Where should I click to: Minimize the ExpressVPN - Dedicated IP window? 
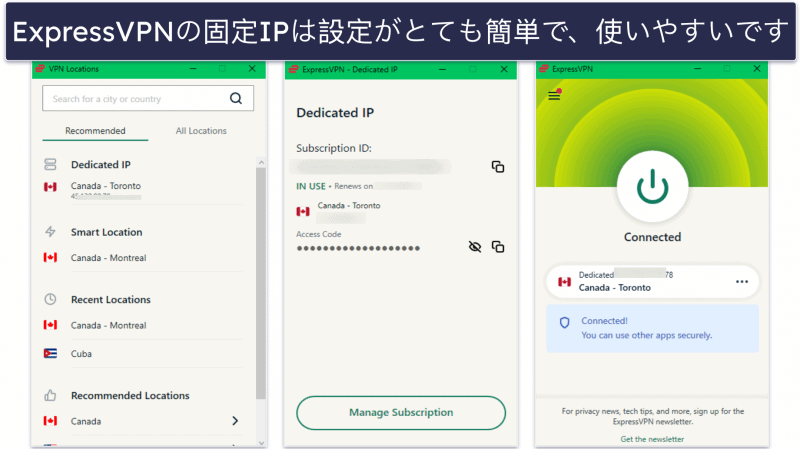442,69
